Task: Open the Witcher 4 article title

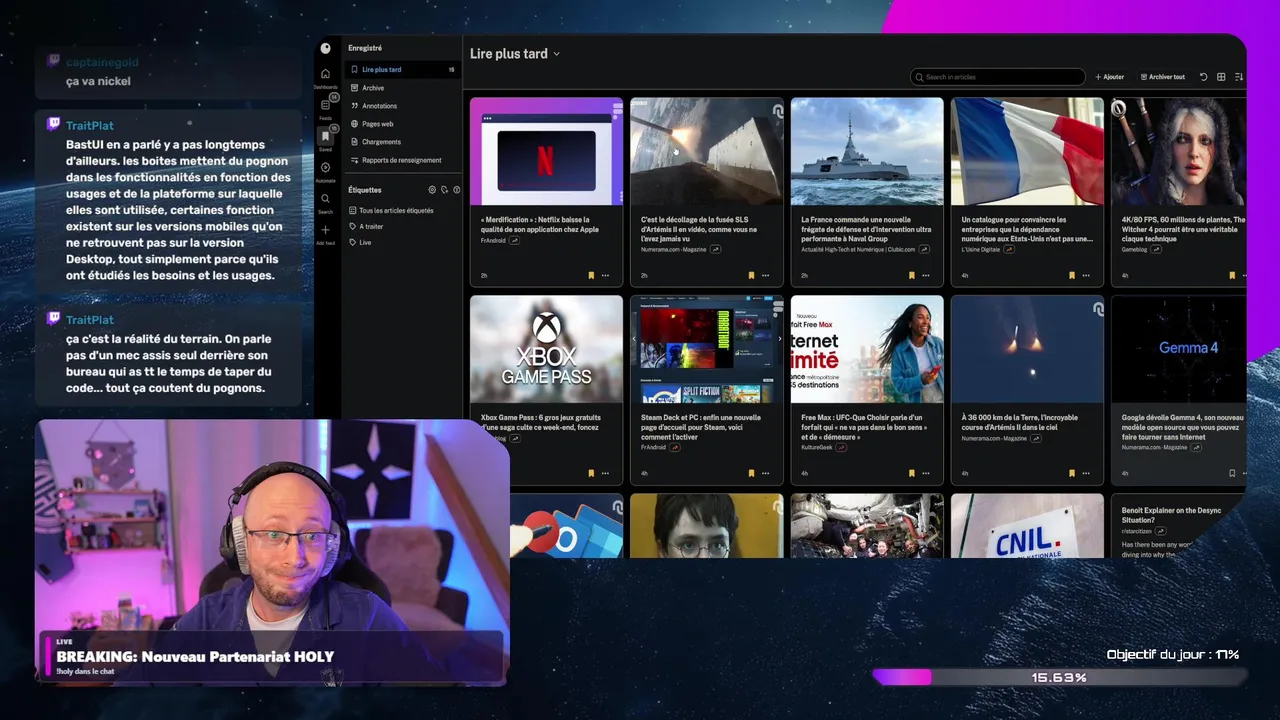Action: click(x=1183, y=229)
